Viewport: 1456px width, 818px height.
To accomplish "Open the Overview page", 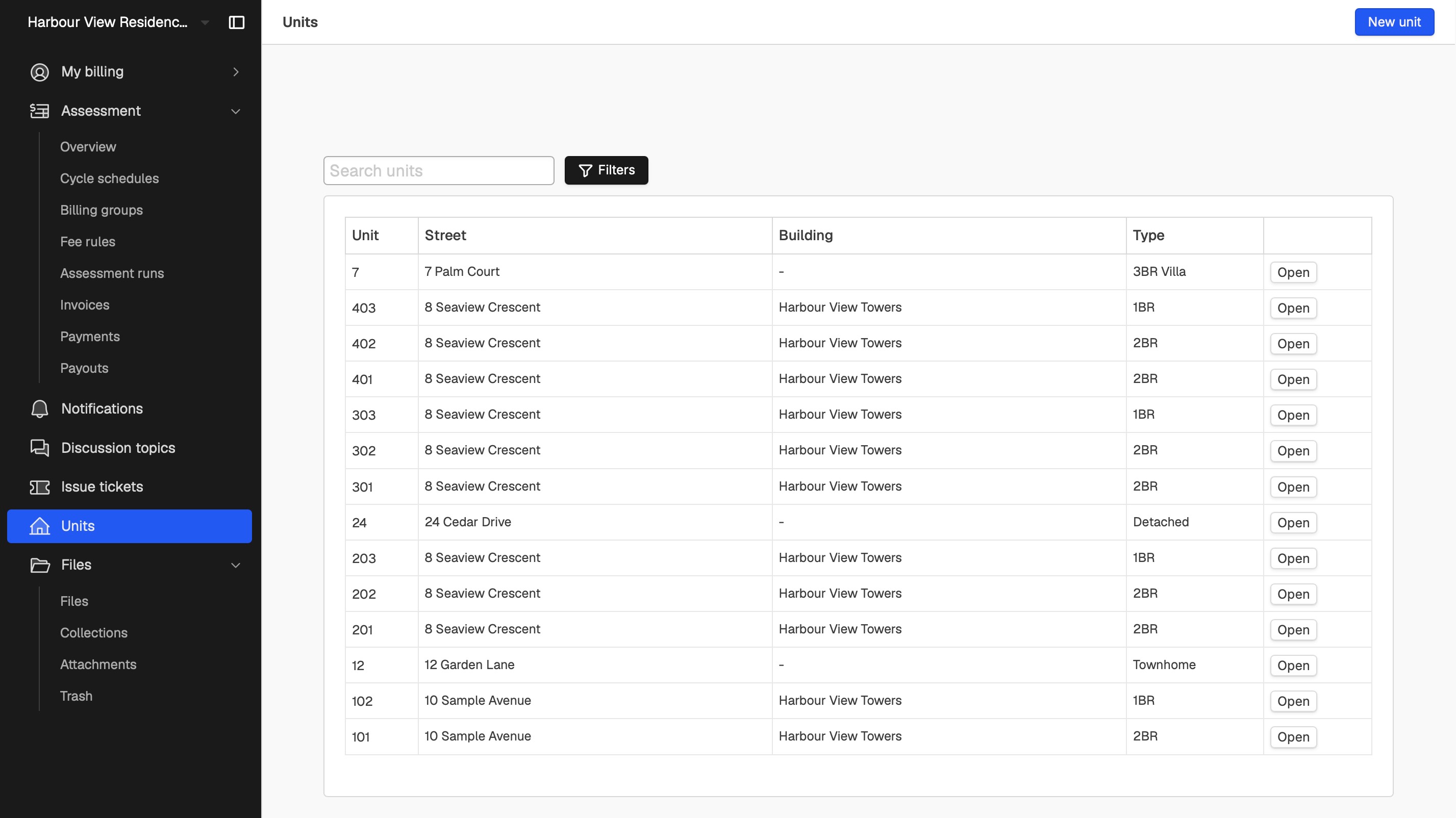I will click(x=88, y=147).
